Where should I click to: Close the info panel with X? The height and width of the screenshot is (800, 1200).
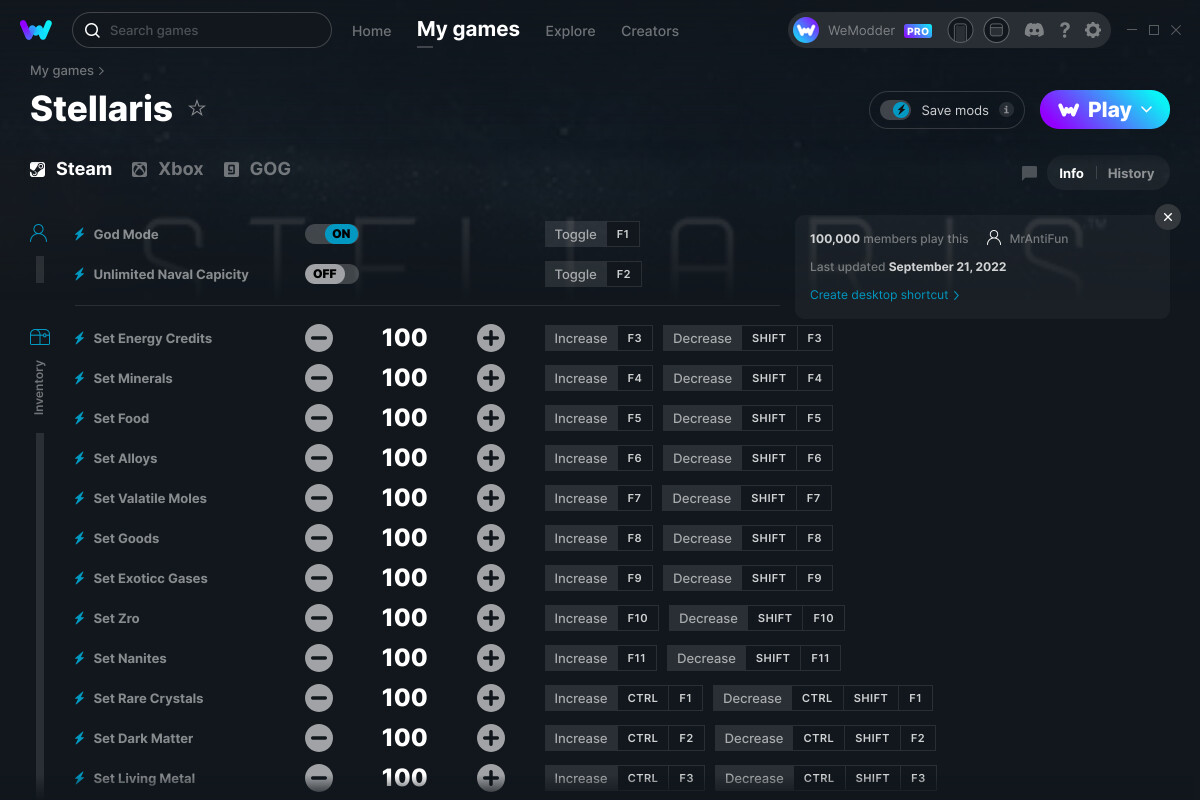[x=1167, y=216]
